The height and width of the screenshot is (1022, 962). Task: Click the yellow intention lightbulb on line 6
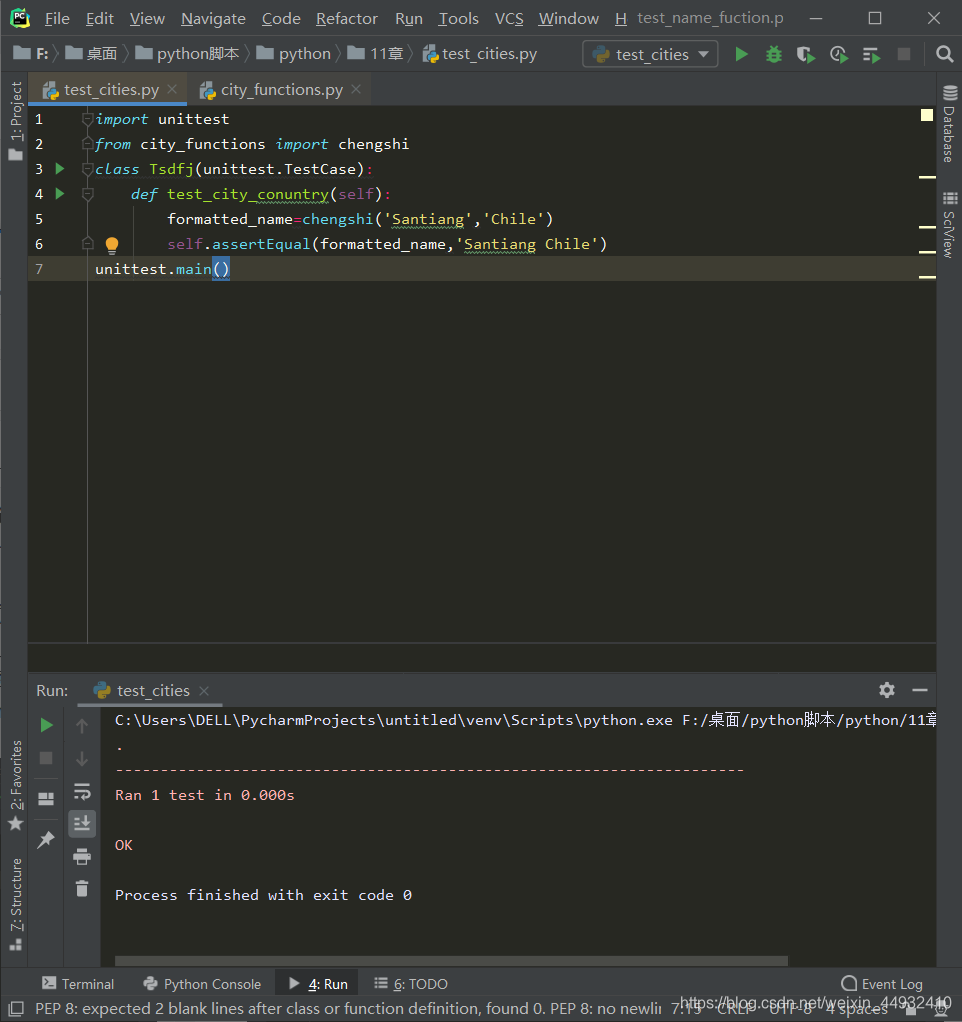[x=112, y=245]
